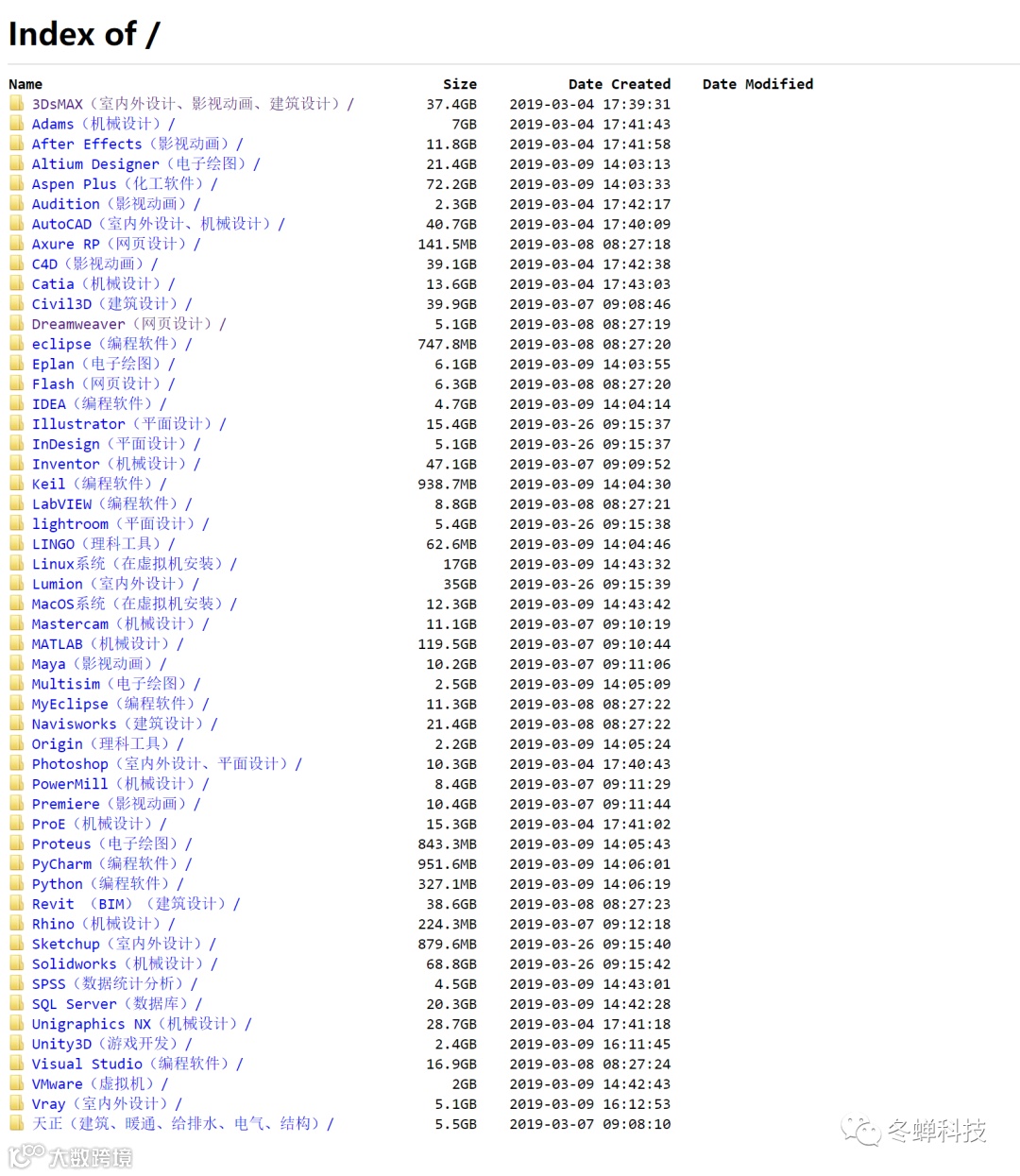Image resolution: width=1020 pixels, height=1176 pixels.
Task: Click the folder icon beside Photoshop
Action: [x=17, y=763]
